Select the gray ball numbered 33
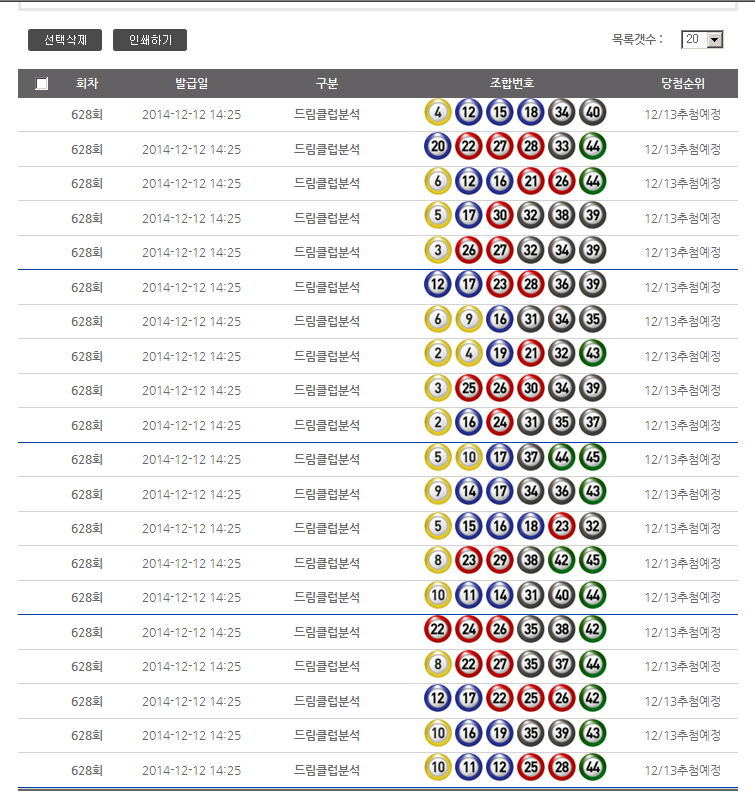 (562, 148)
